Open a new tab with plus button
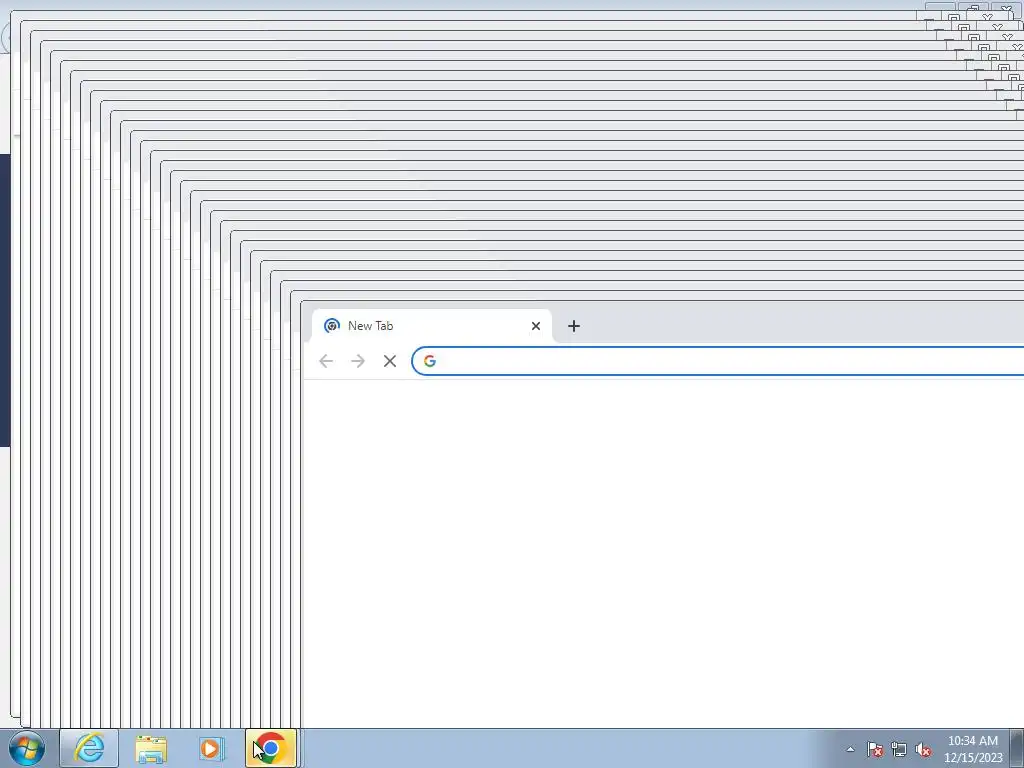 coord(573,326)
